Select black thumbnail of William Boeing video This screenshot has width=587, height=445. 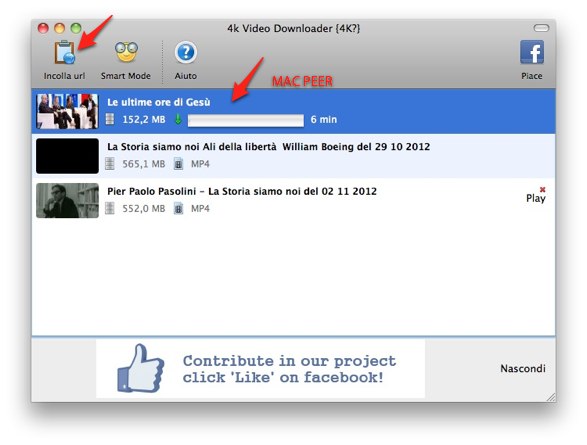click(x=67, y=156)
